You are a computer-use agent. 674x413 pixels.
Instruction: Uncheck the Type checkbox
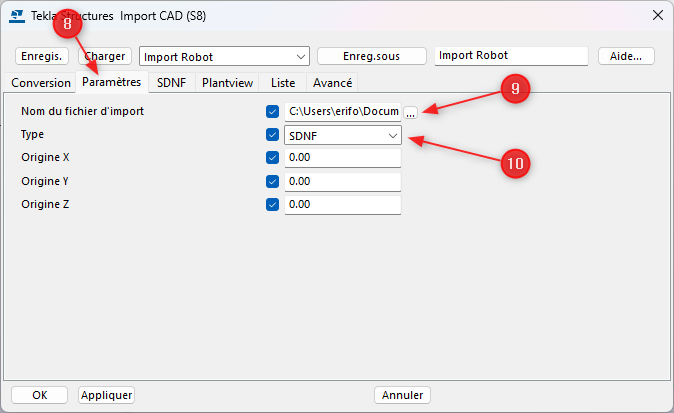[x=273, y=134]
